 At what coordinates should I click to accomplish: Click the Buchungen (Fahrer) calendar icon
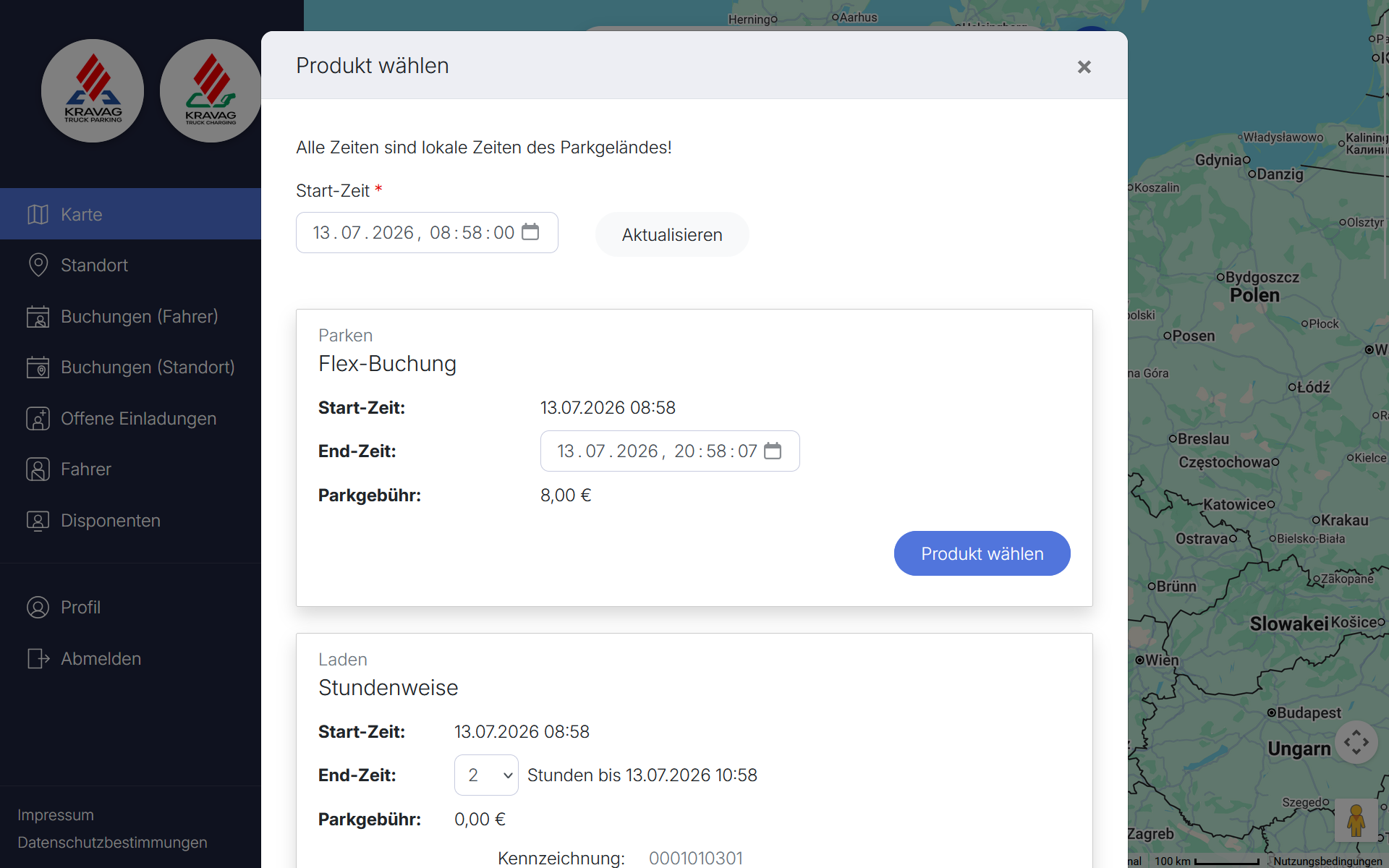(38, 316)
